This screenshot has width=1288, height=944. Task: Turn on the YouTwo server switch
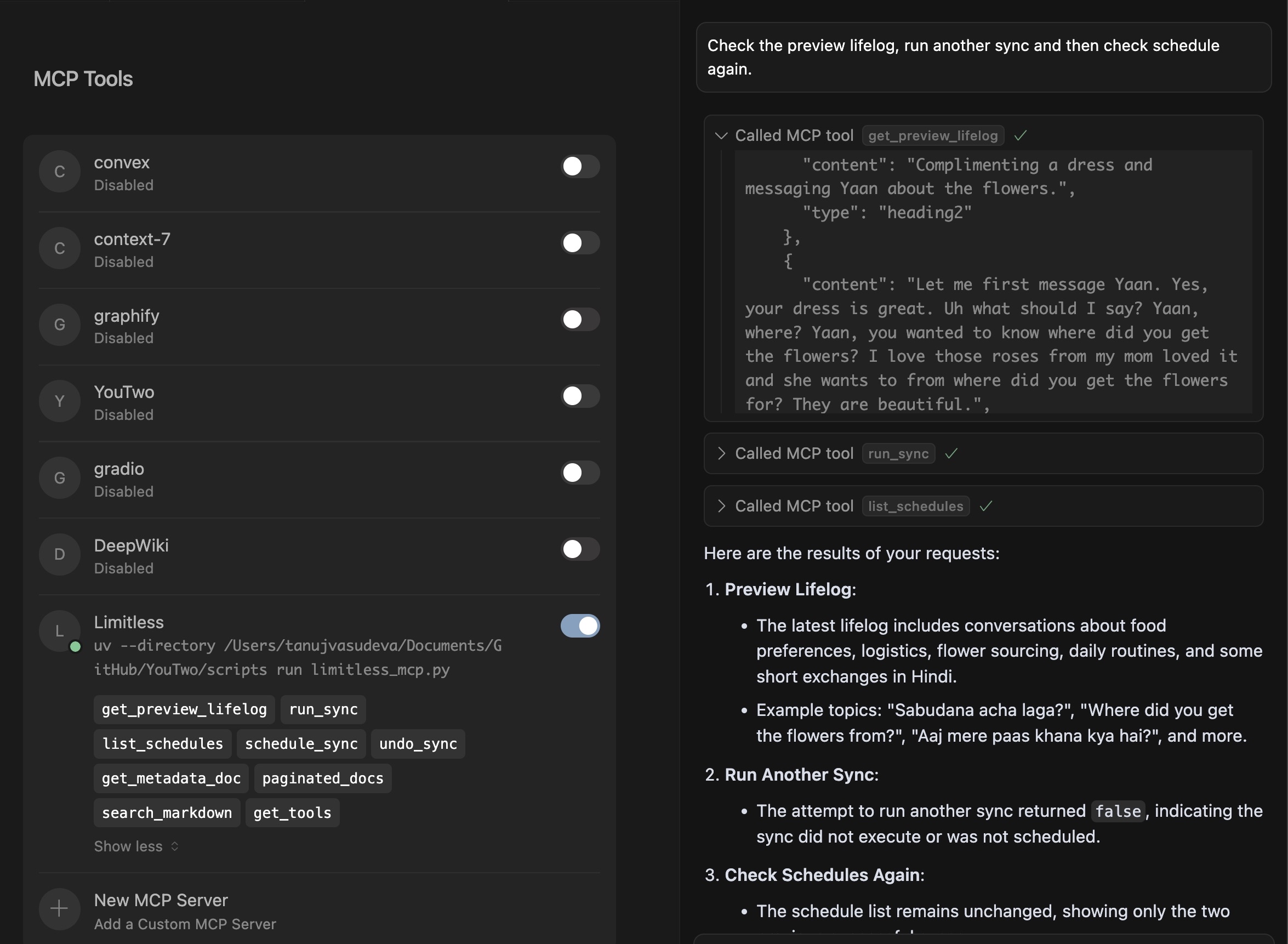tap(580, 396)
